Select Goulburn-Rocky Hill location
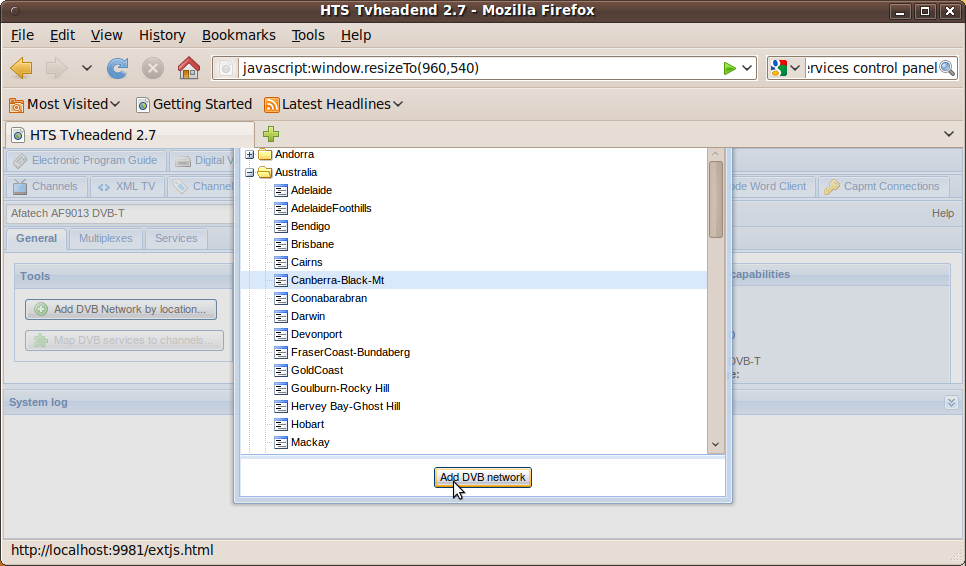 340,389
